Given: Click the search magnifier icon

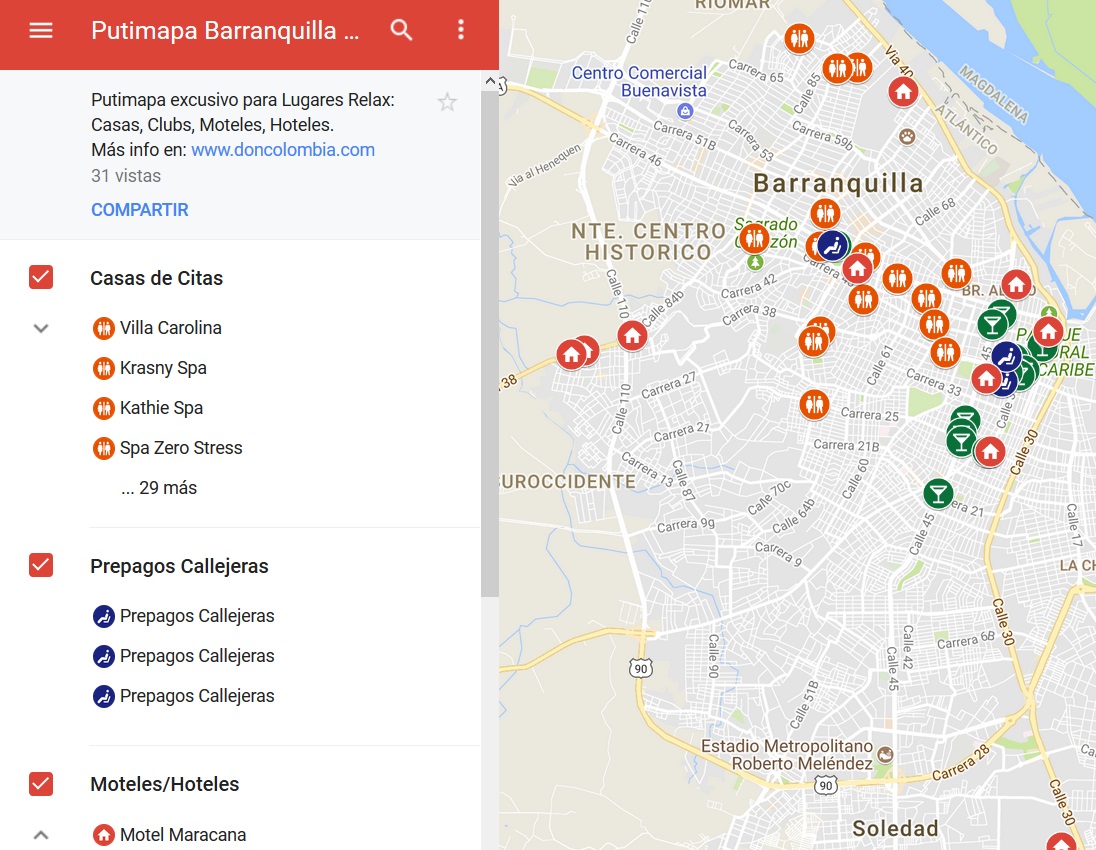Looking at the screenshot, I should click(401, 30).
